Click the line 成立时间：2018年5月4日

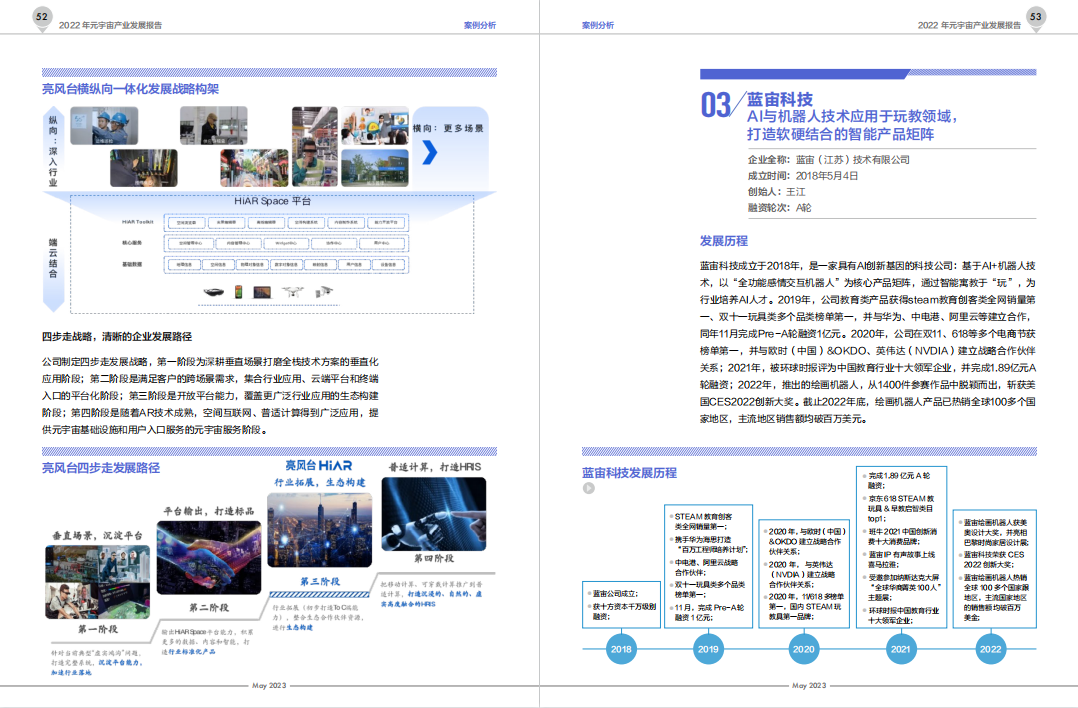click(x=802, y=176)
